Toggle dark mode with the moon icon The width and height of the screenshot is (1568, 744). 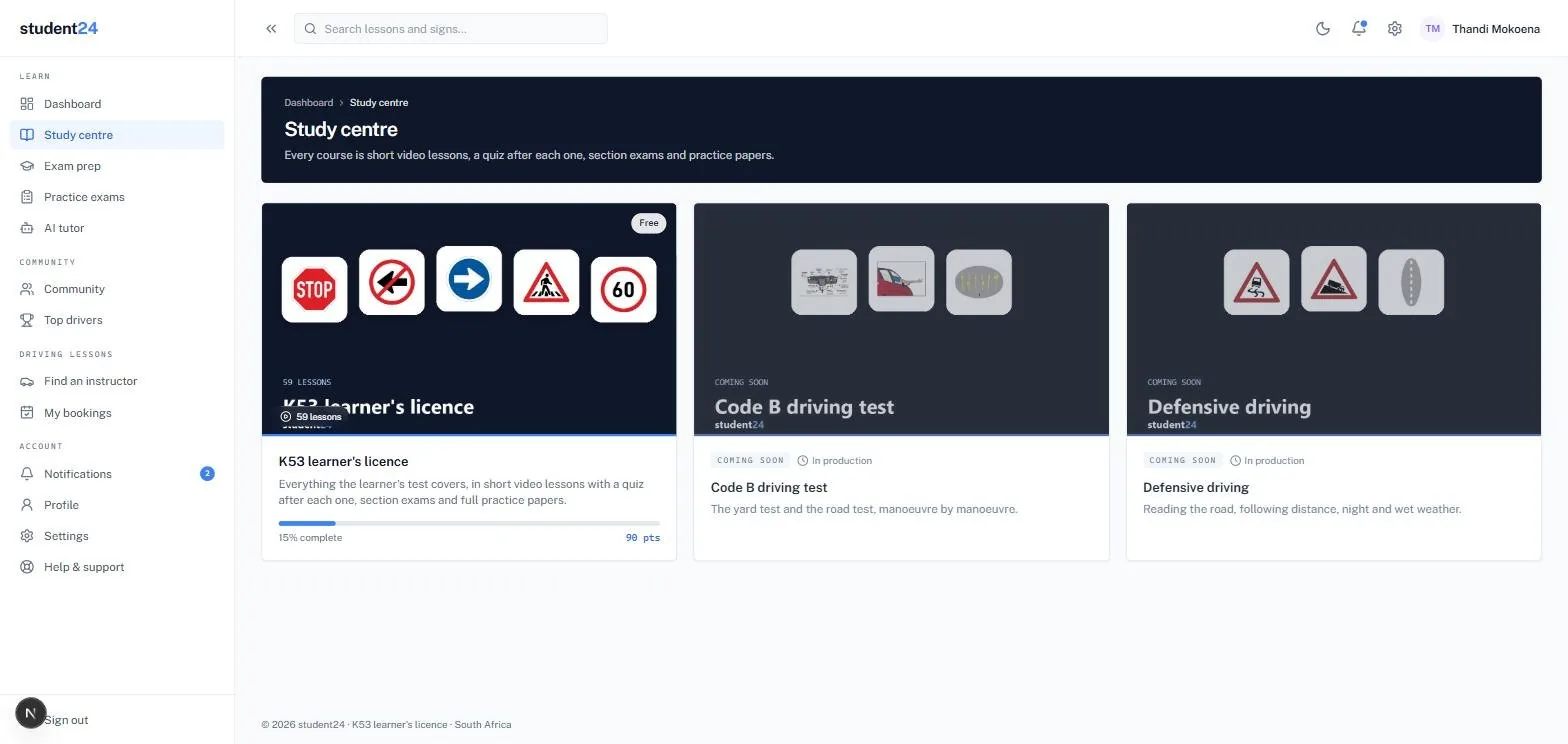click(x=1323, y=29)
